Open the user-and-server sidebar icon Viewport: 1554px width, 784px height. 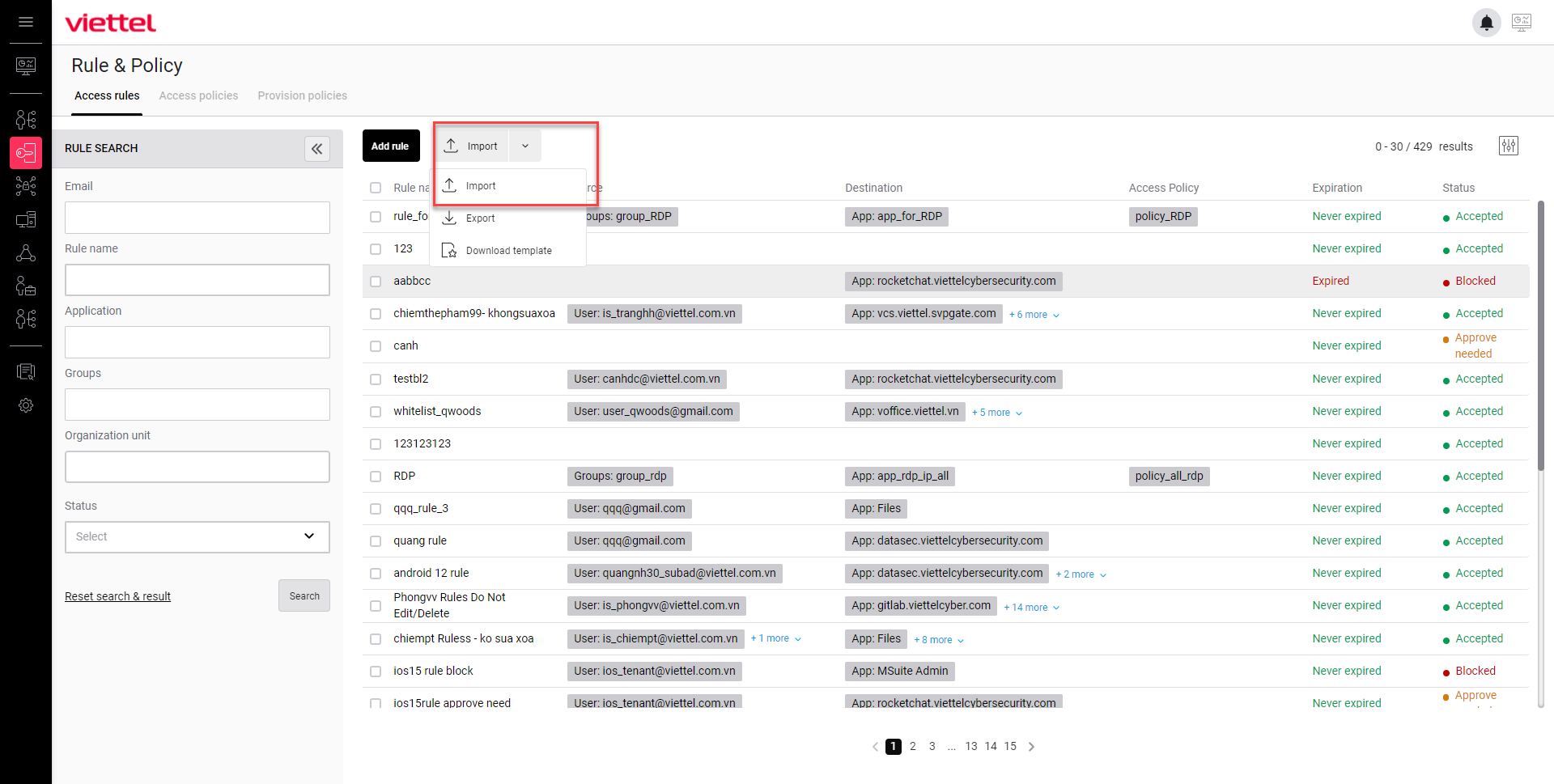pos(26,286)
